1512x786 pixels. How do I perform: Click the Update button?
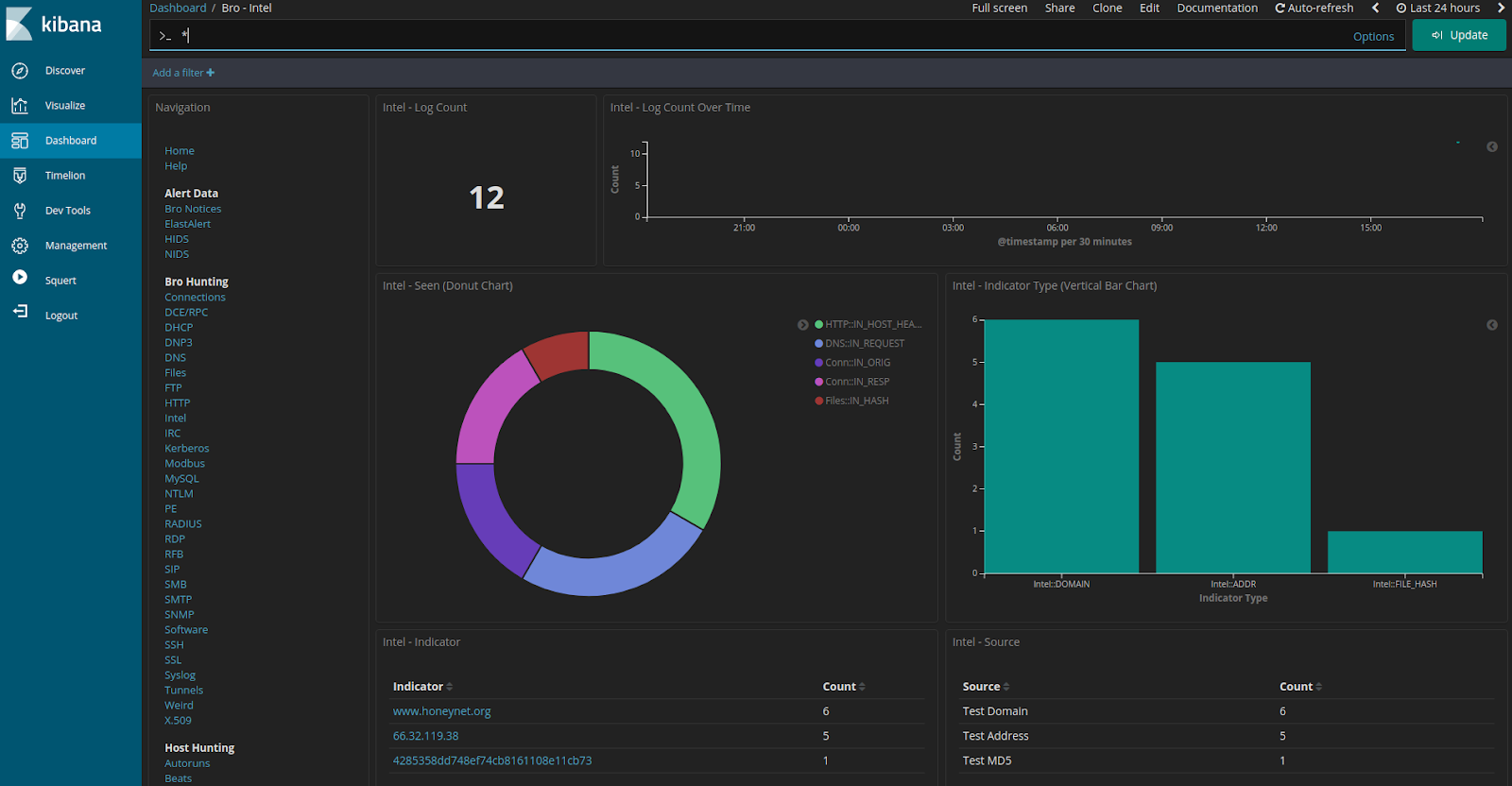(1459, 35)
